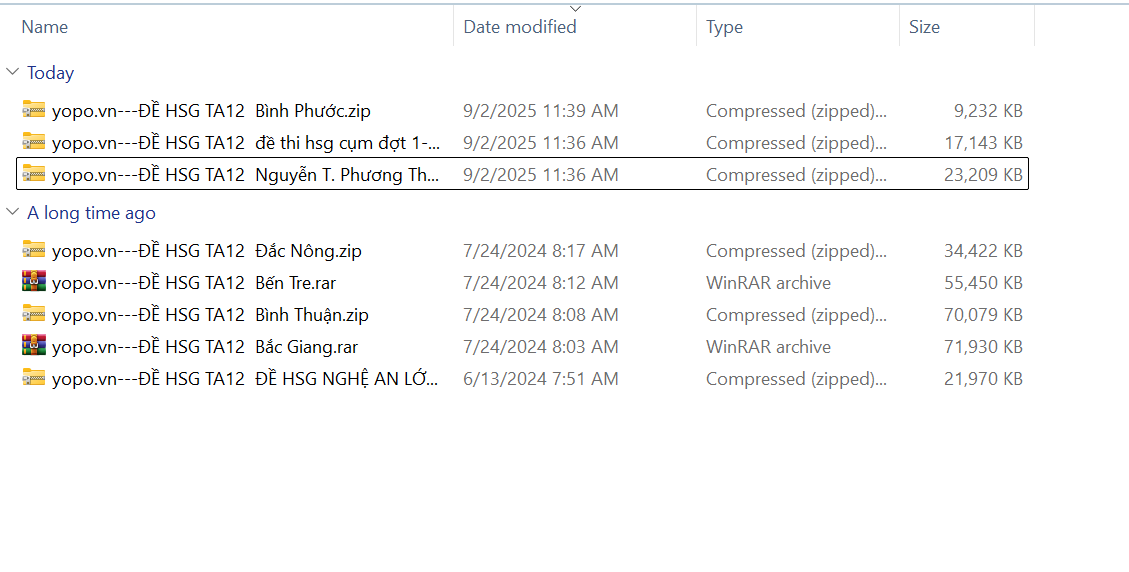The height and width of the screenshot is (572, 1129).
Task: Click the WinRAR icon for Bến Tre.rar
Action: tap(34, 282)
